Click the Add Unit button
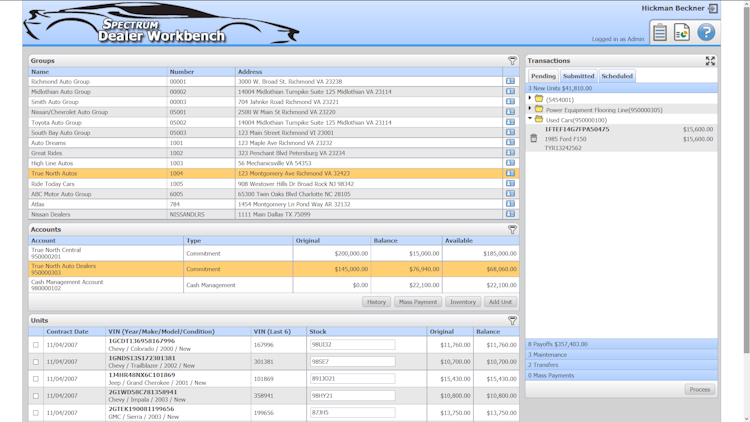750x422 pixels. (x=500, y=302)
